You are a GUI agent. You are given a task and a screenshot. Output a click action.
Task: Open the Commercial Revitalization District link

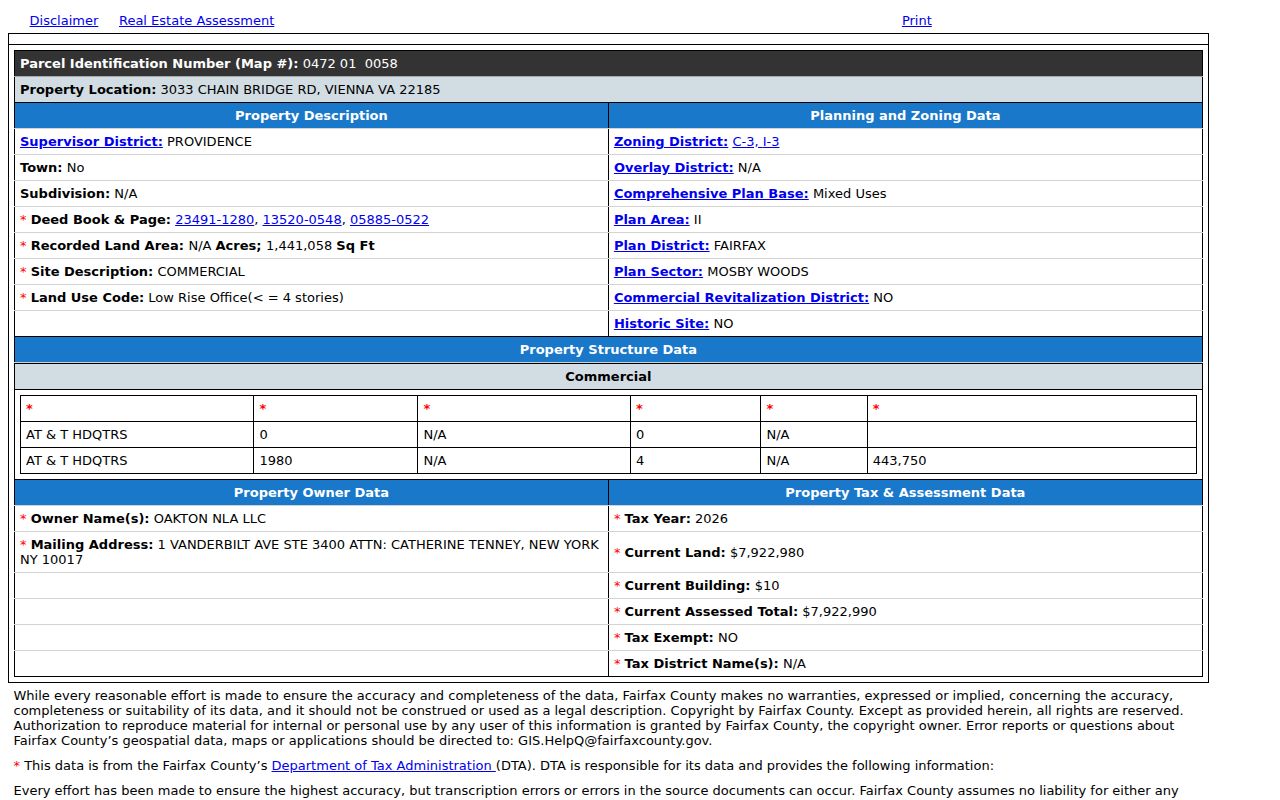click(x=741, y=297)
